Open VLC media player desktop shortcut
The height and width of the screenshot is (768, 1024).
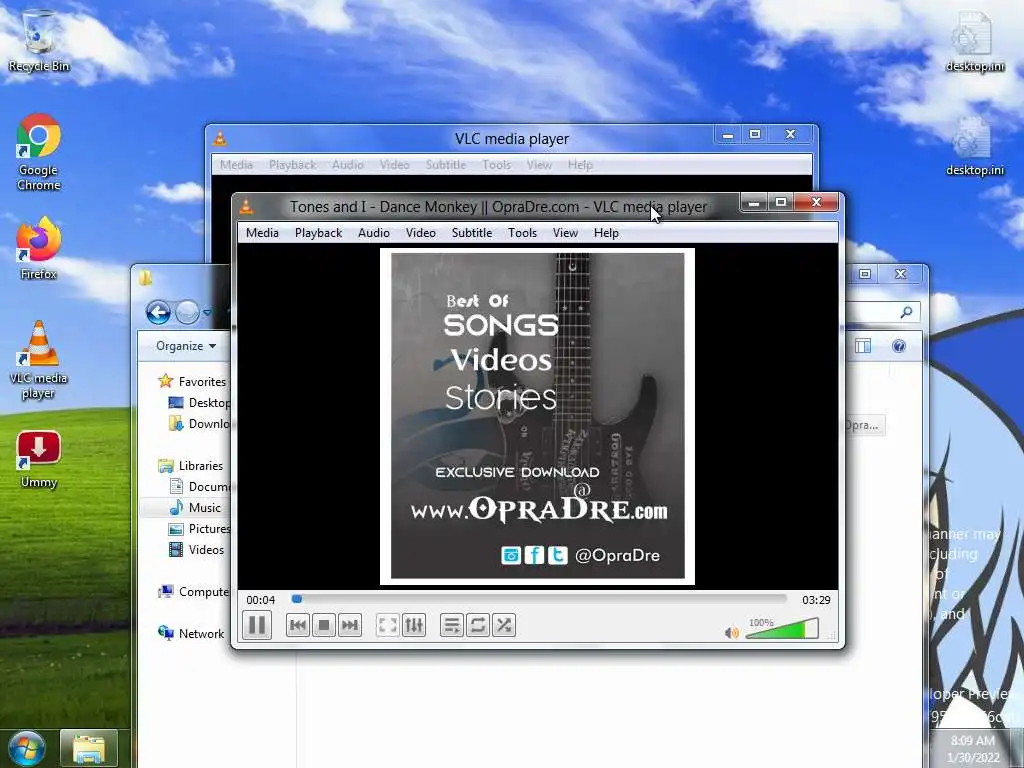(x=39, y=359)
